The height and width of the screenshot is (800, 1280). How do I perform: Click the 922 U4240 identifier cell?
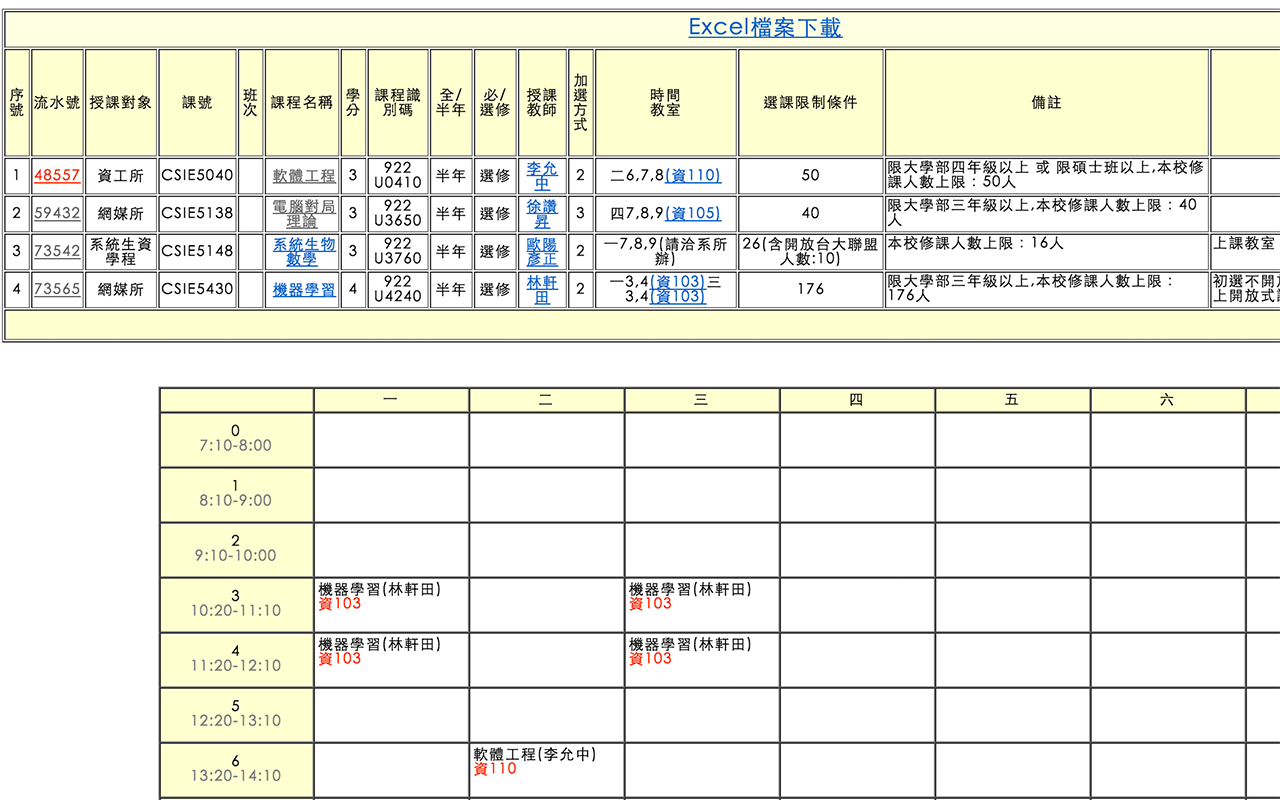[x=398, y=289]
